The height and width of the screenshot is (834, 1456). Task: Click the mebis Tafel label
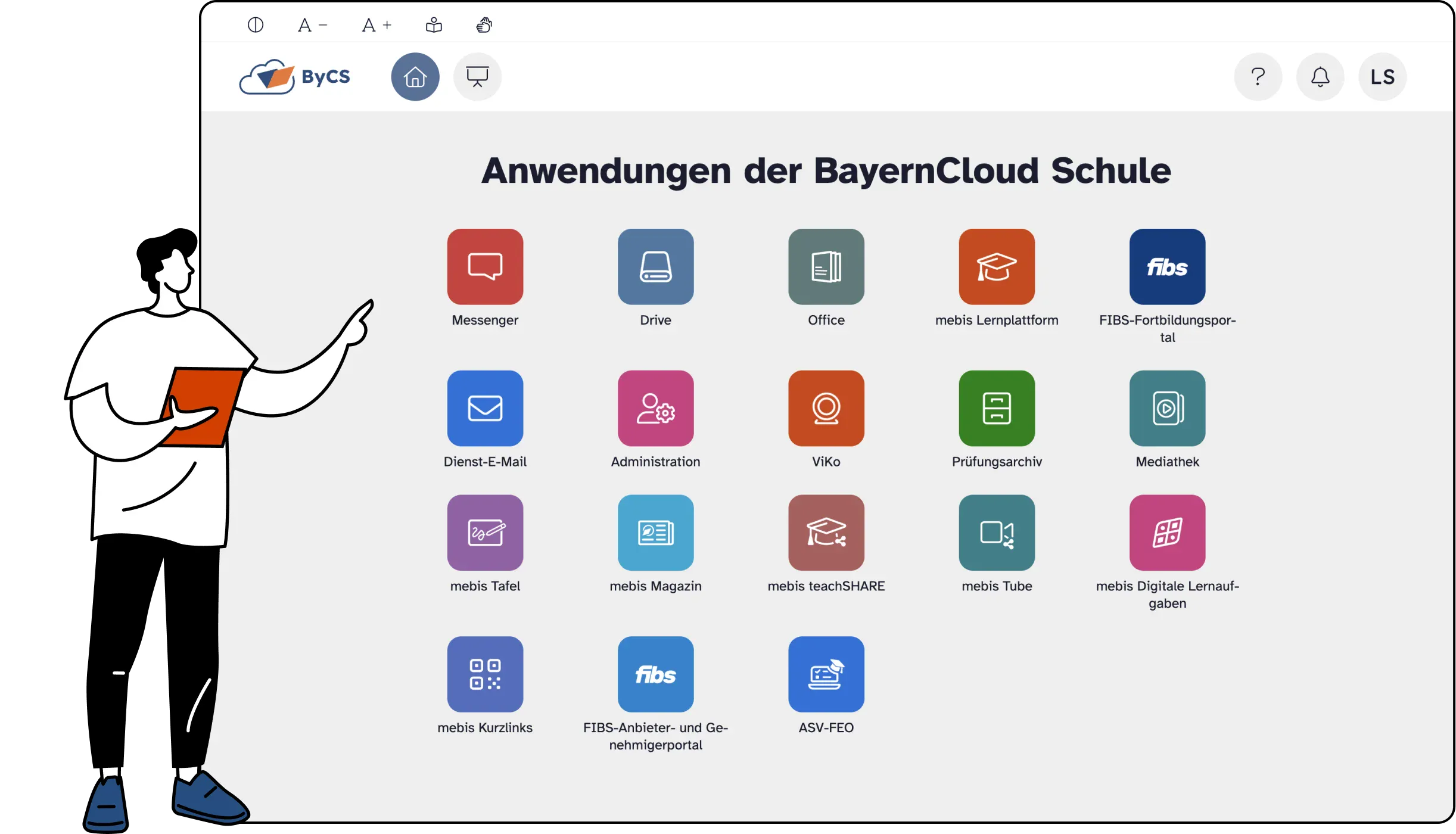485,587
